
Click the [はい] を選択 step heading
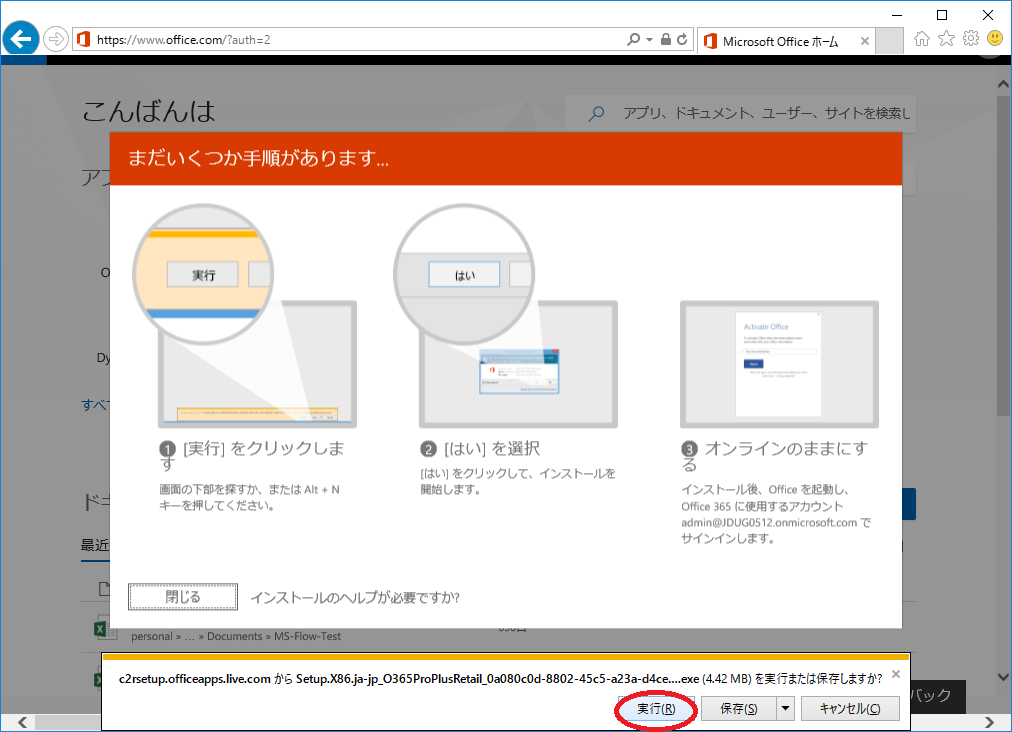[x=481, y=449]
